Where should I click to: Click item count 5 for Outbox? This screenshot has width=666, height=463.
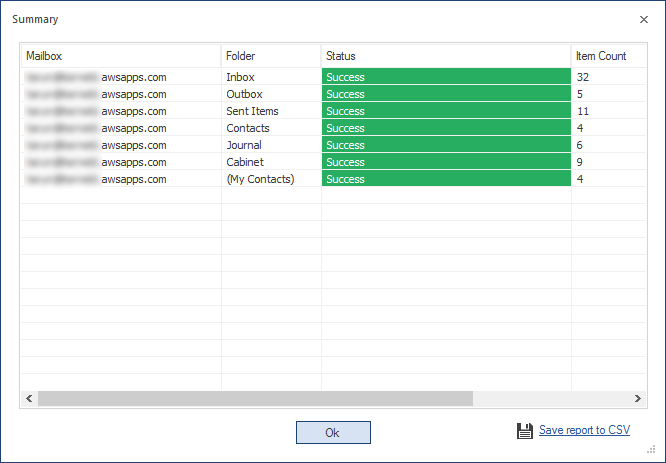[x=609, y=94]
